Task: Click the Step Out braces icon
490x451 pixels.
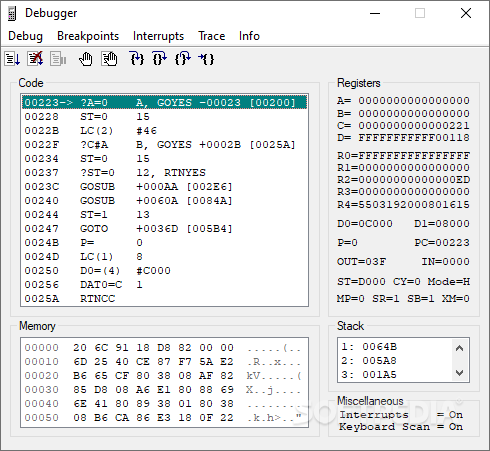Action: click(x=182, y=59)
